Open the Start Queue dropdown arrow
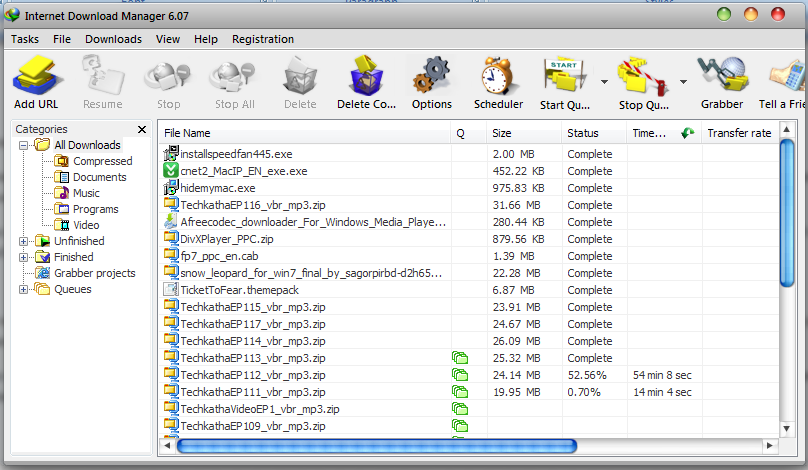 tap(604, 81)
